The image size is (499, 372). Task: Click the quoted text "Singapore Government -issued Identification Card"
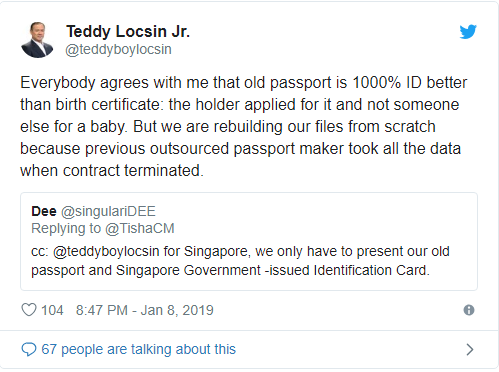271,270
